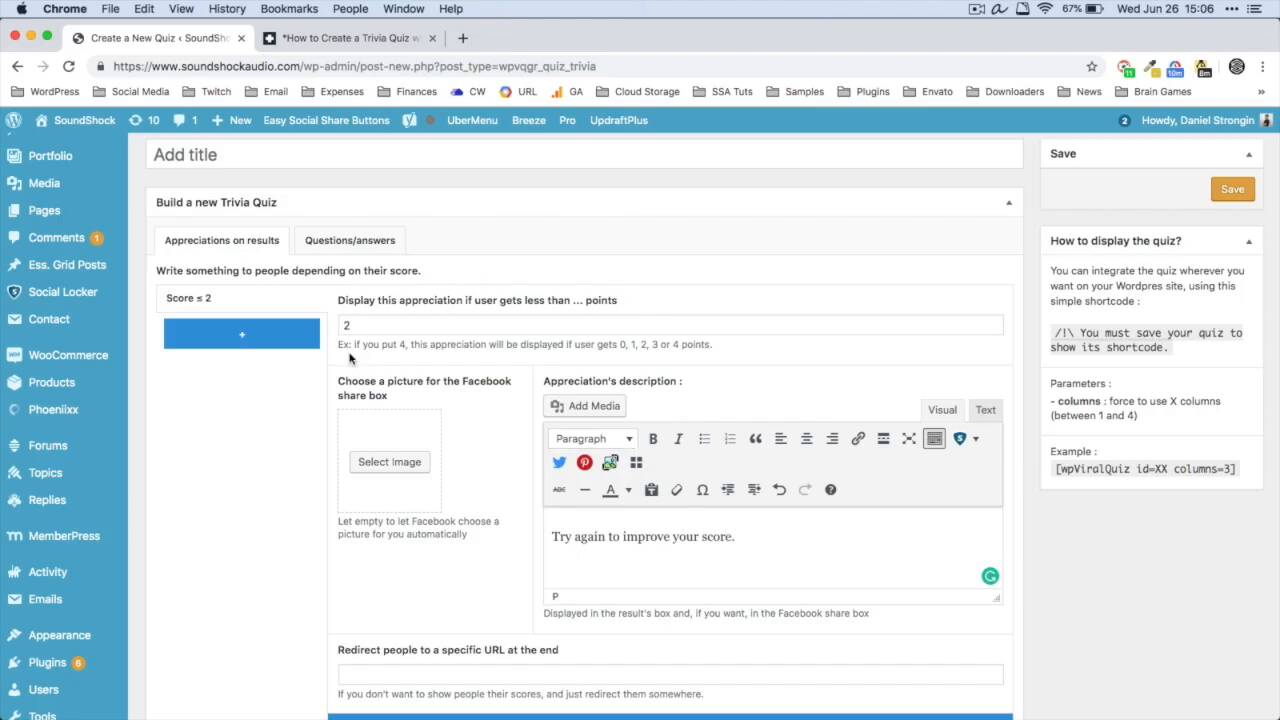Click the Pinterest editor icon
Screen dimensions: 1280x720
pos(584,463)
